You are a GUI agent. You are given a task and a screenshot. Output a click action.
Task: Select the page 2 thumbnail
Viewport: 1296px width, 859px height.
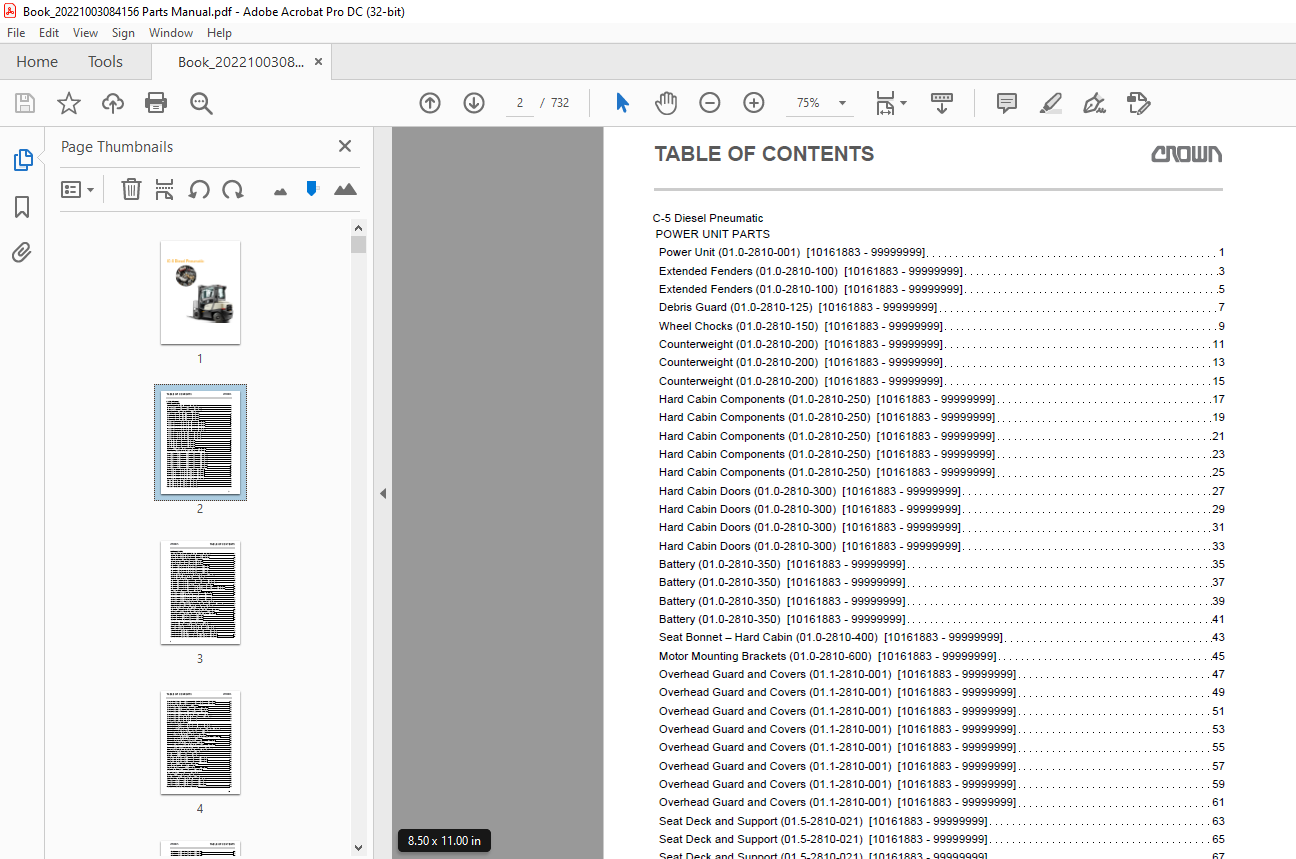pos(200,442)
